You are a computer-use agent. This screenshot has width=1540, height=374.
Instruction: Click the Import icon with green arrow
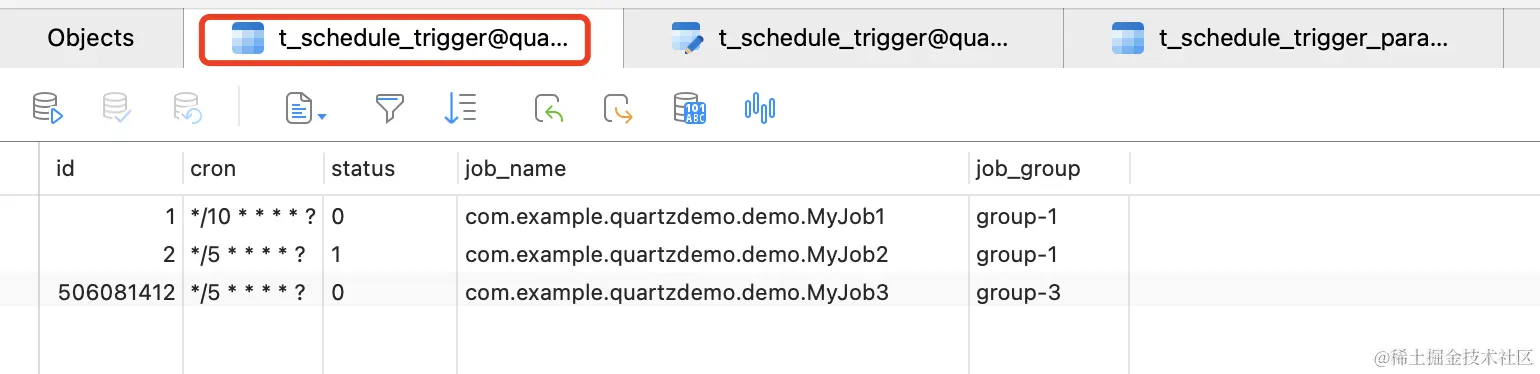[x=549, y=108]
